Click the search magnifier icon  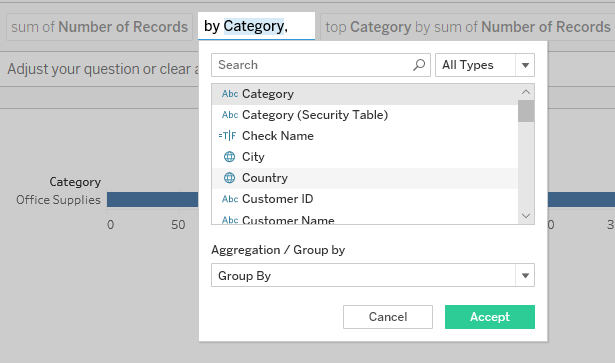click(x=419, y=65)
